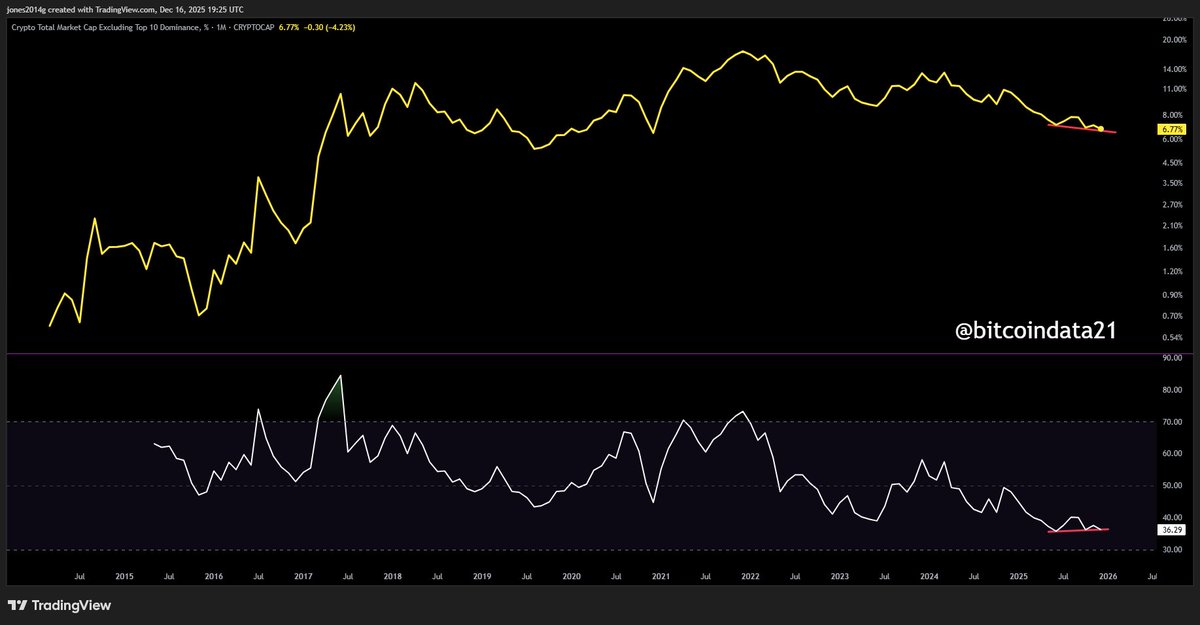This screenshot has width=1200, height=625.
Task: Click the 8.00% price axis label
Action: coord(1172,115)
